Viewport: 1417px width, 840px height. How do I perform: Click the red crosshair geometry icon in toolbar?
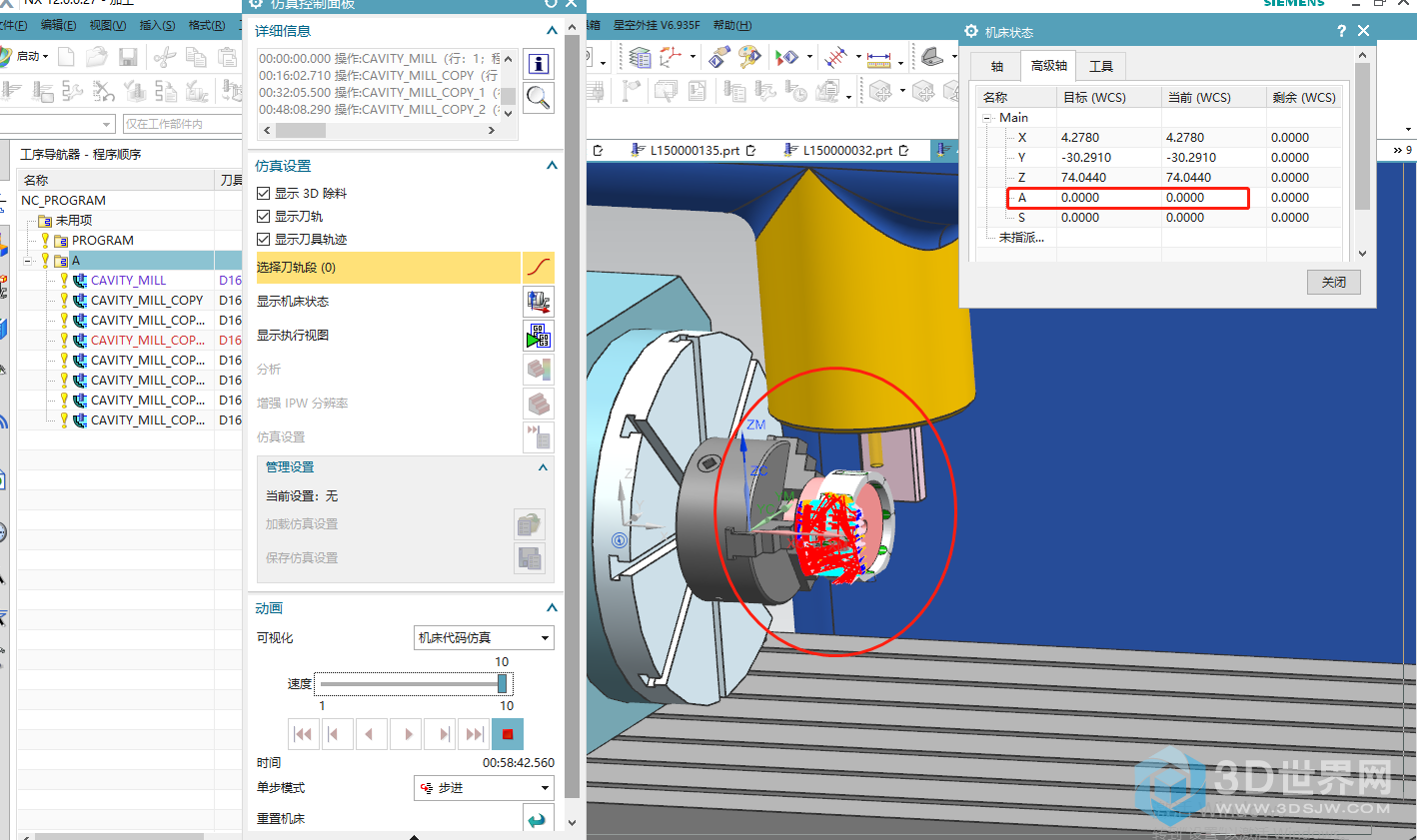[836, 58]
